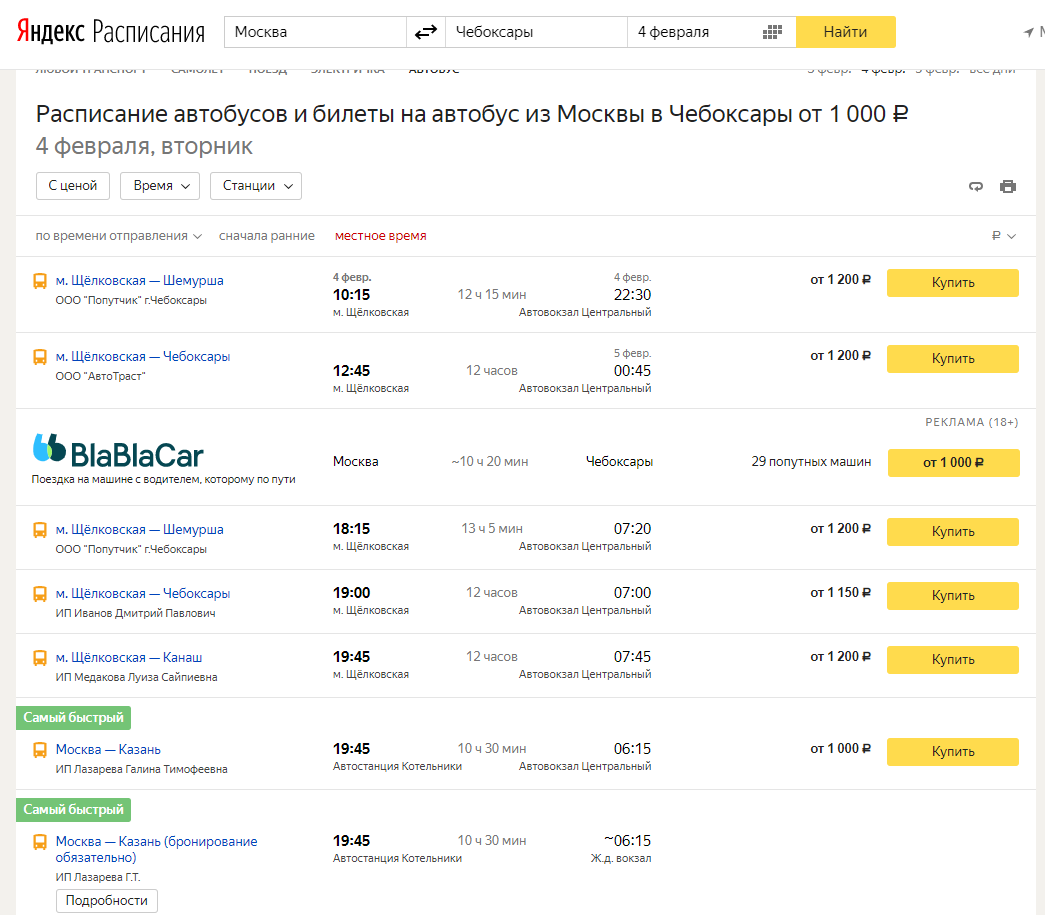The image size is (1045, 915).
Task: Click bus icon for Казань бронирование обязательно route
Action: point(40,842)
